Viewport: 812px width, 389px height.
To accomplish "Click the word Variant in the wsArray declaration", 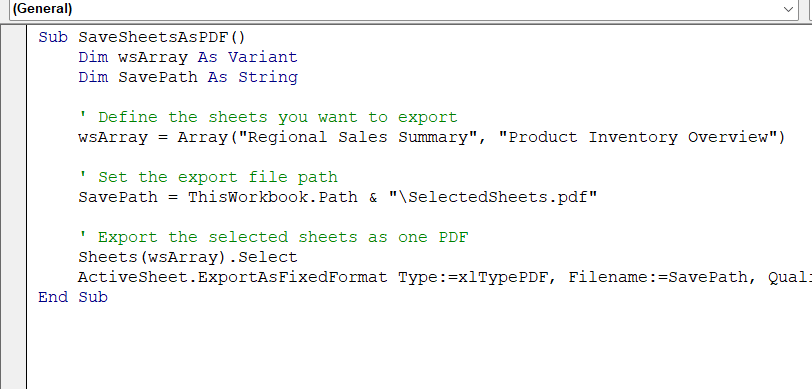I will pyautogui.click(x=263, y=57).
